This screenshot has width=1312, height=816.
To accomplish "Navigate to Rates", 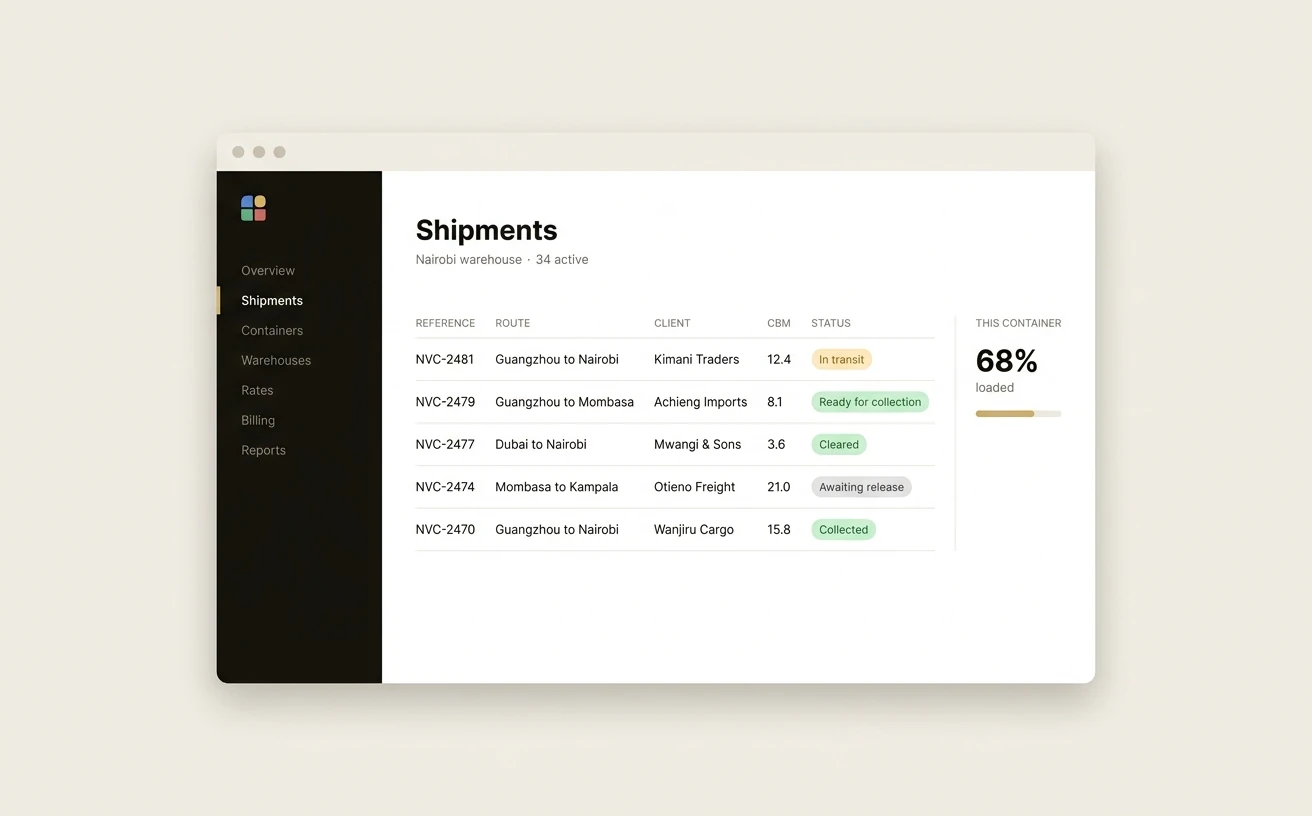I will click(x=257, y=390).
